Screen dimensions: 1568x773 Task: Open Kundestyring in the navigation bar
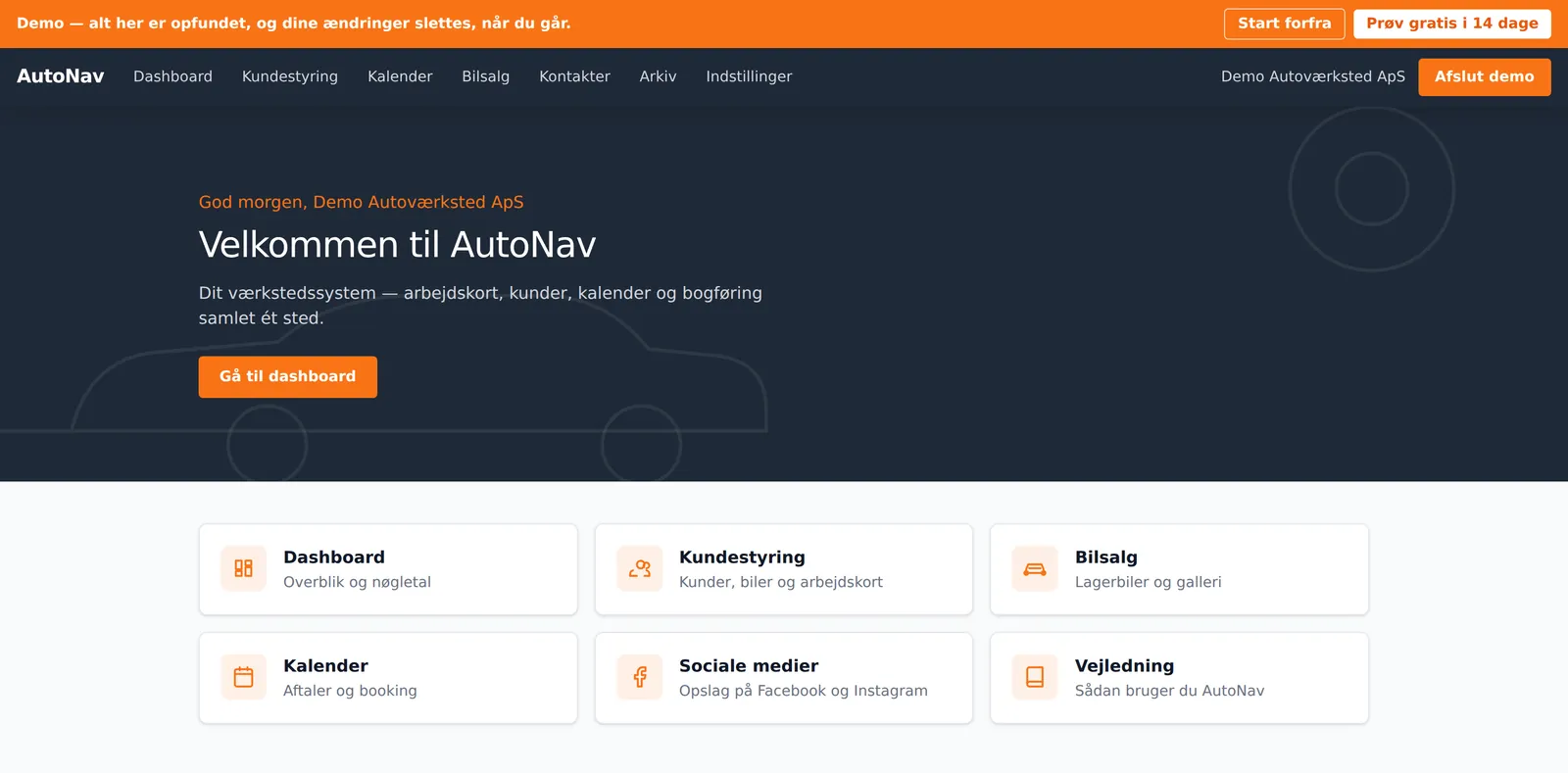point(290,76)
